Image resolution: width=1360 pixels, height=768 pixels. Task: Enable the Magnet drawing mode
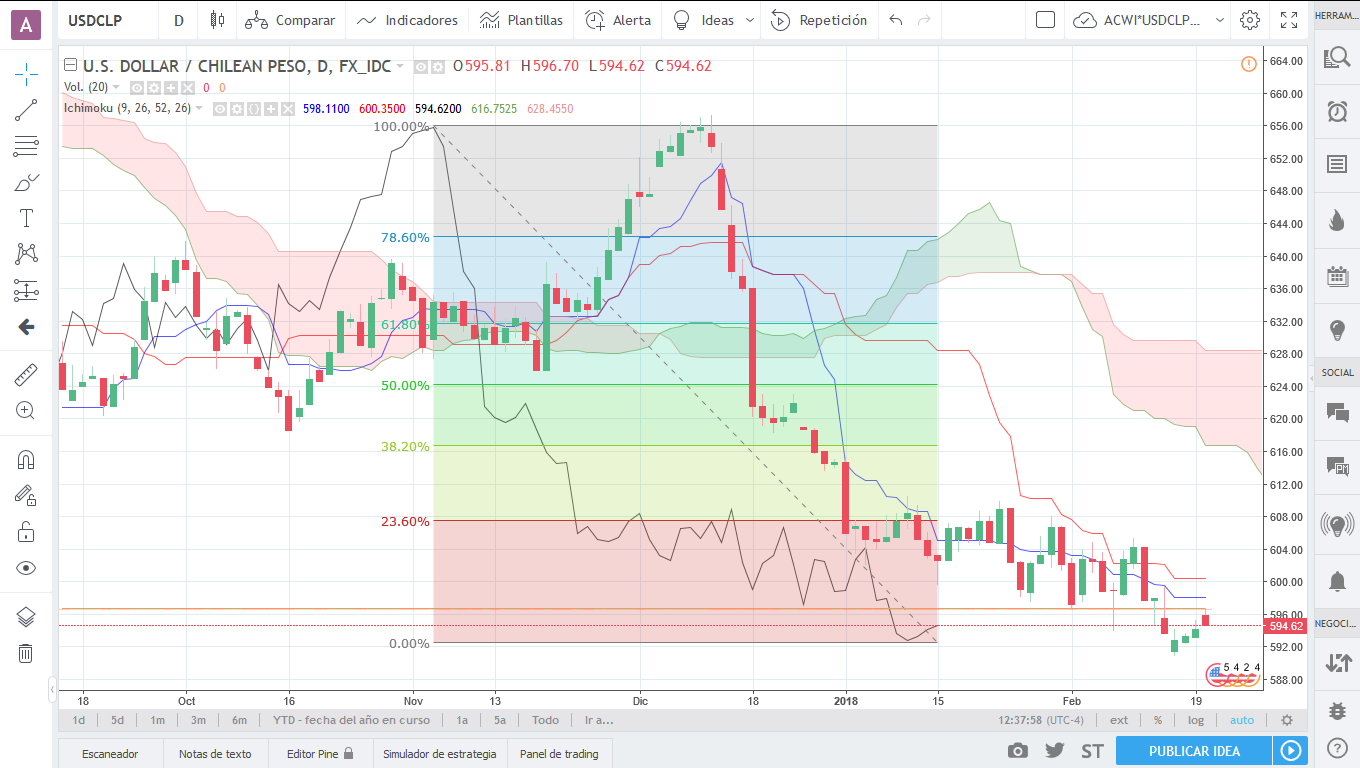pos(26,458)
